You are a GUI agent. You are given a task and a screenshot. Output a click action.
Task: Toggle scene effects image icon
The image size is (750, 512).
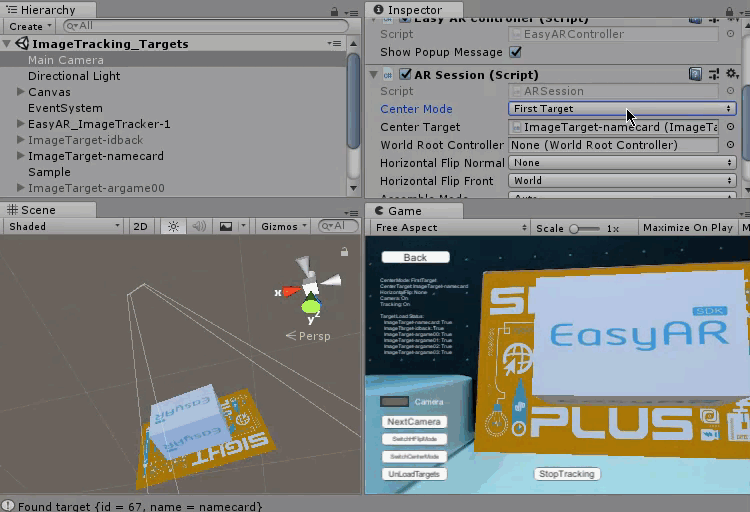click(x=225, y=226)
